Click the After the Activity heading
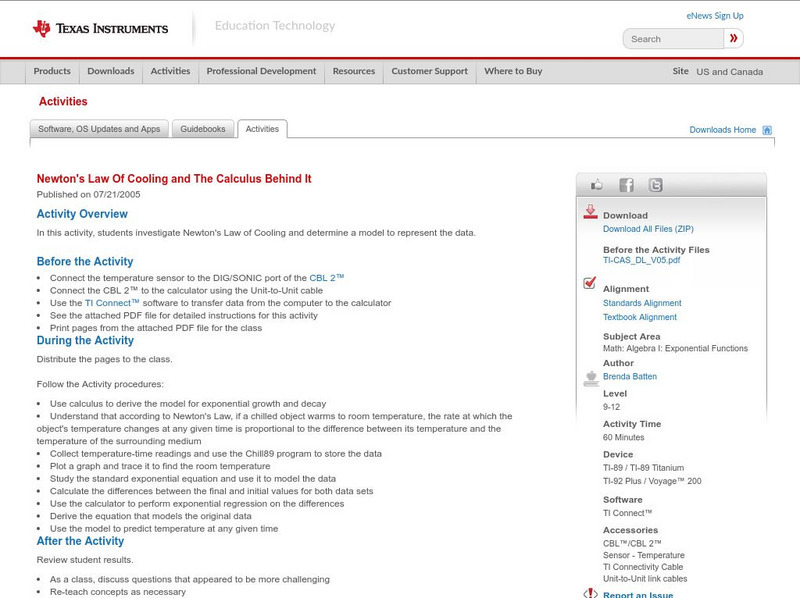 [x=80, y=541]
